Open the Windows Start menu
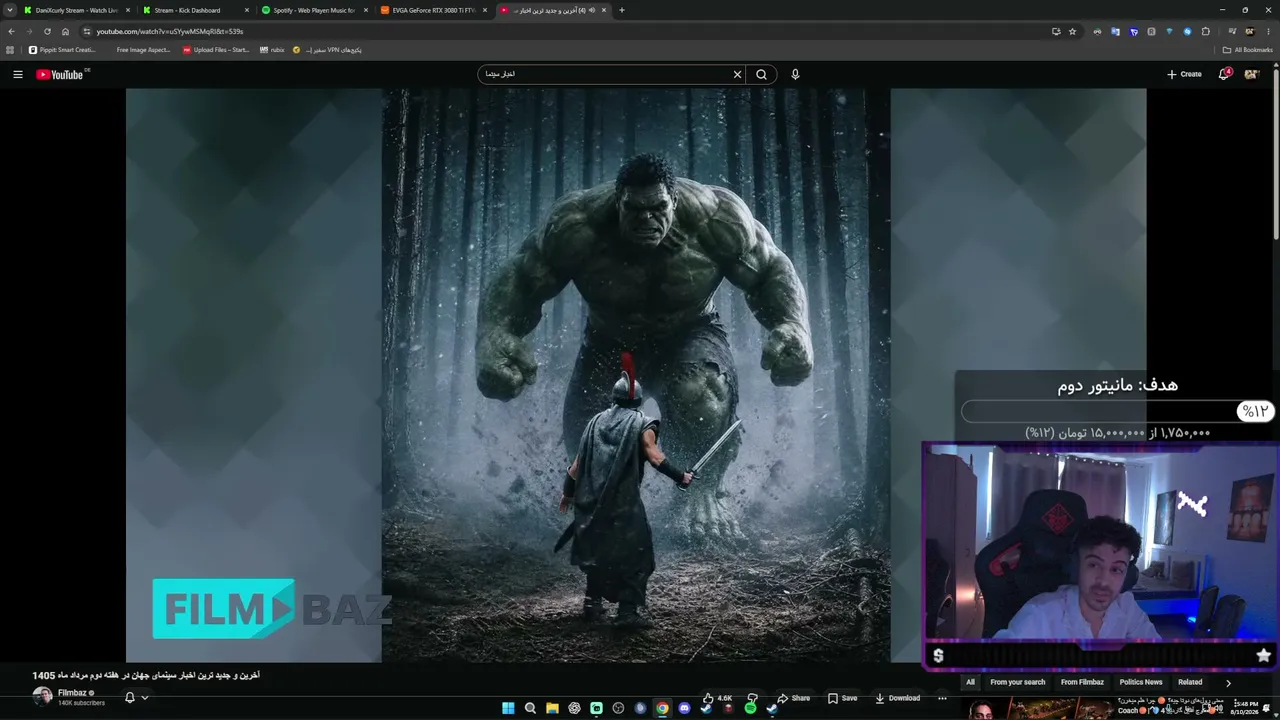The height and width of the screenshot is (720, 1280). (x=508, y=708)
